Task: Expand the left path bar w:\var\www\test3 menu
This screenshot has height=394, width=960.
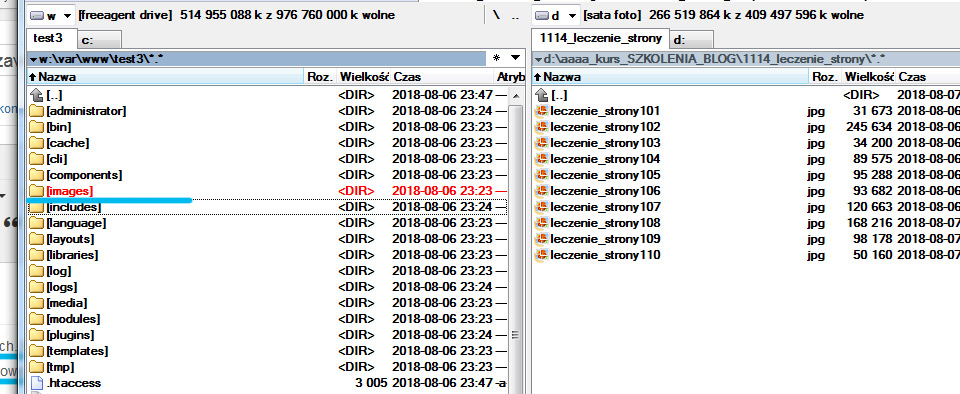Action: 33,59
